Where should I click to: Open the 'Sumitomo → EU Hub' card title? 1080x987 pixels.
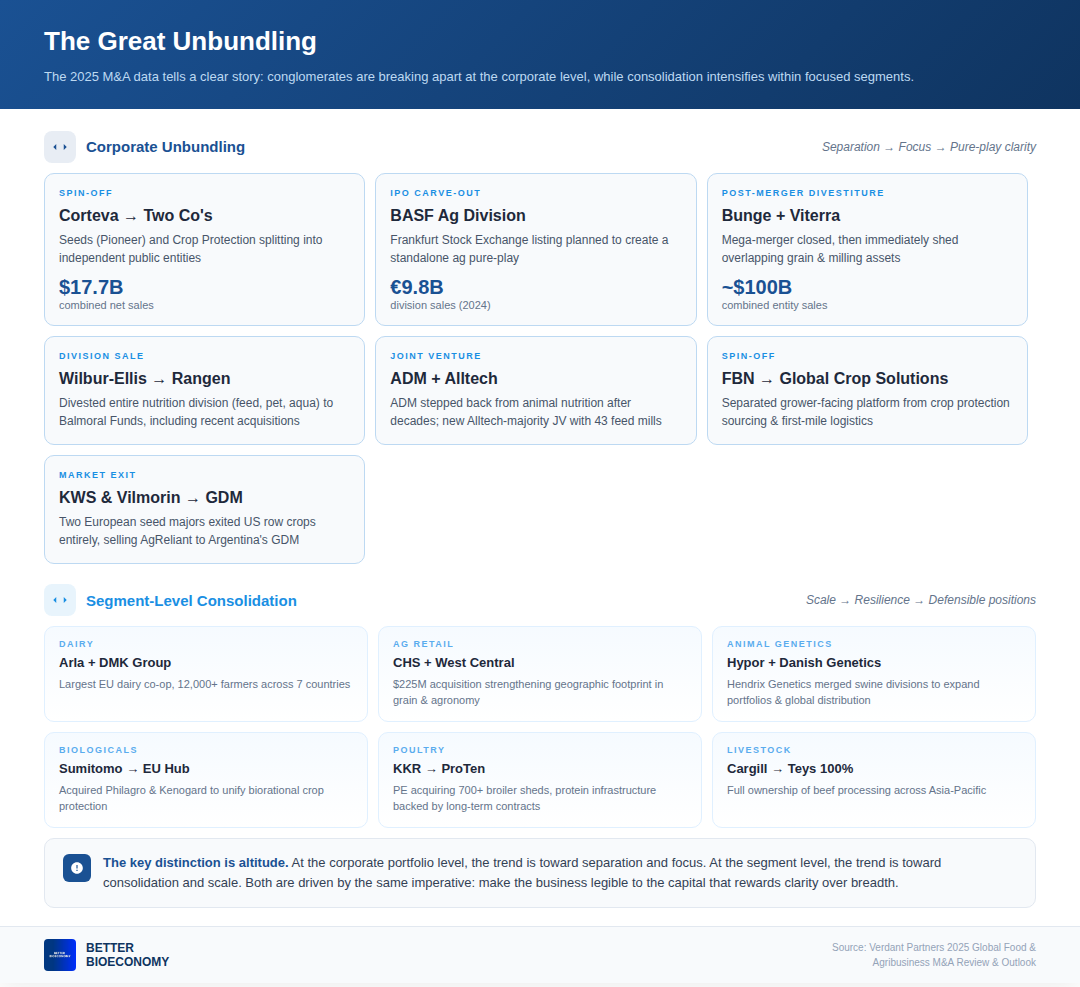point(124,769)
